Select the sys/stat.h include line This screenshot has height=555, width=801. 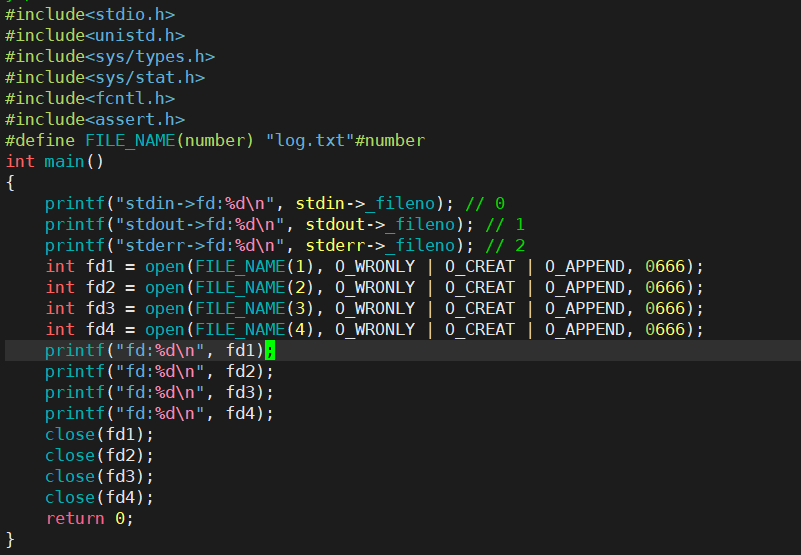[104, 78]
